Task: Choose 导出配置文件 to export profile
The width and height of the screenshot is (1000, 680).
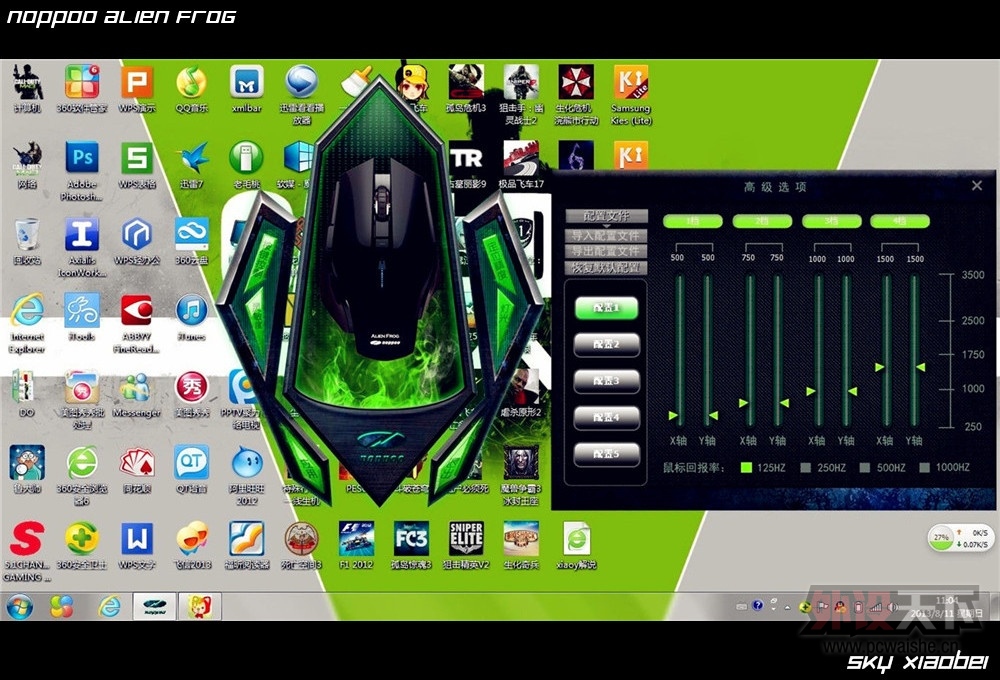Action: (607, 251)
